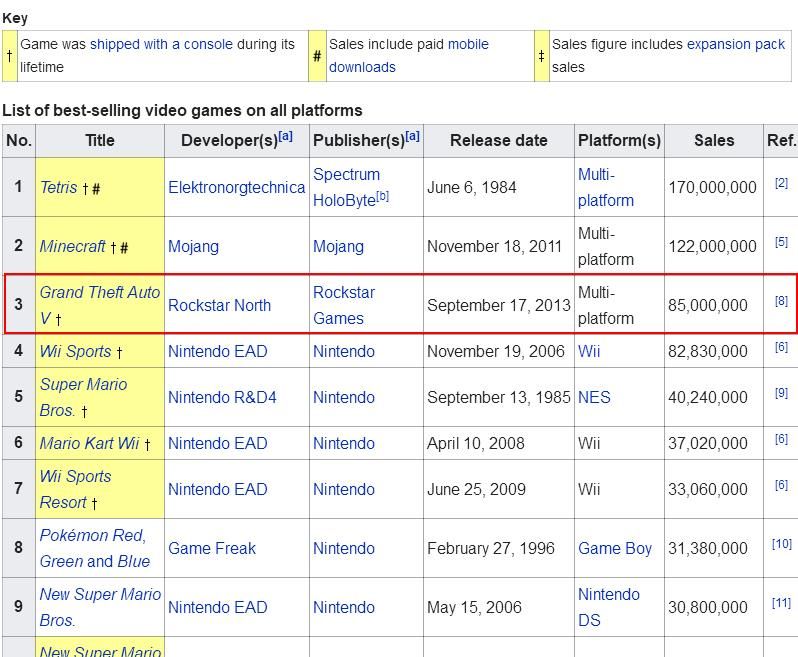Jump to reference [6] in Wii Sports Resort row
798x657 pixels.
781,485
